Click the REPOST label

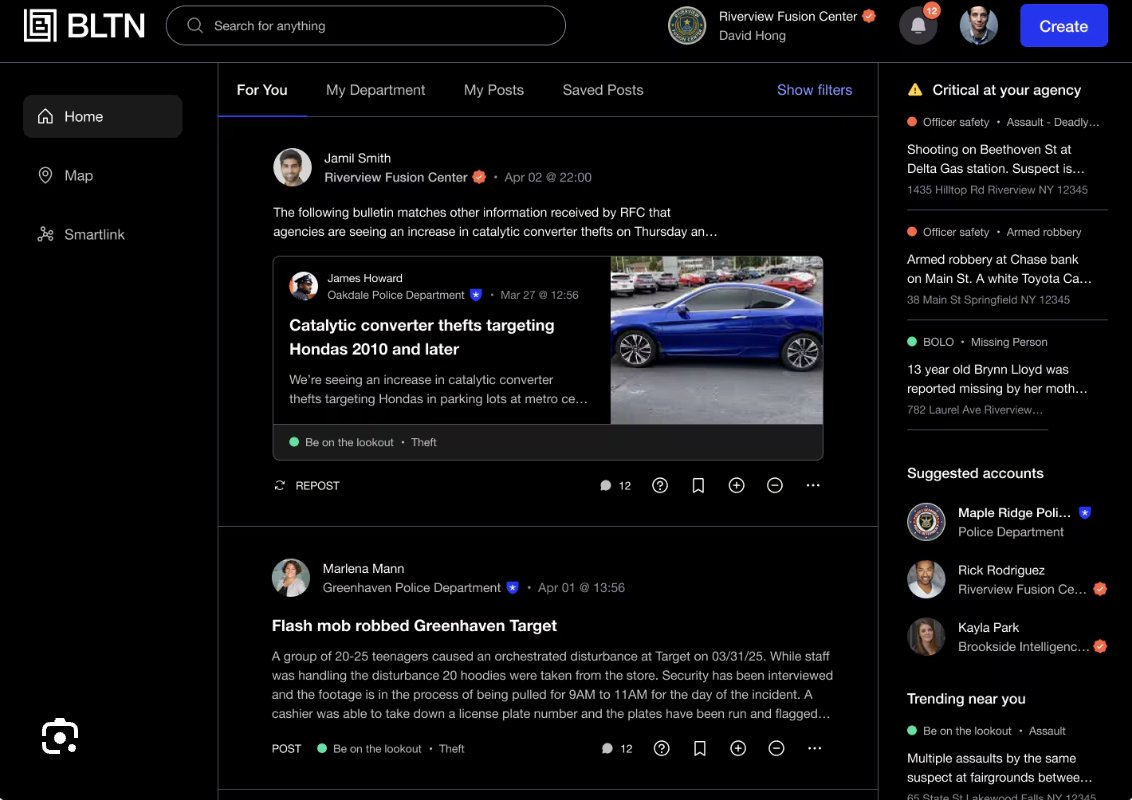click(x=317, y=485)
